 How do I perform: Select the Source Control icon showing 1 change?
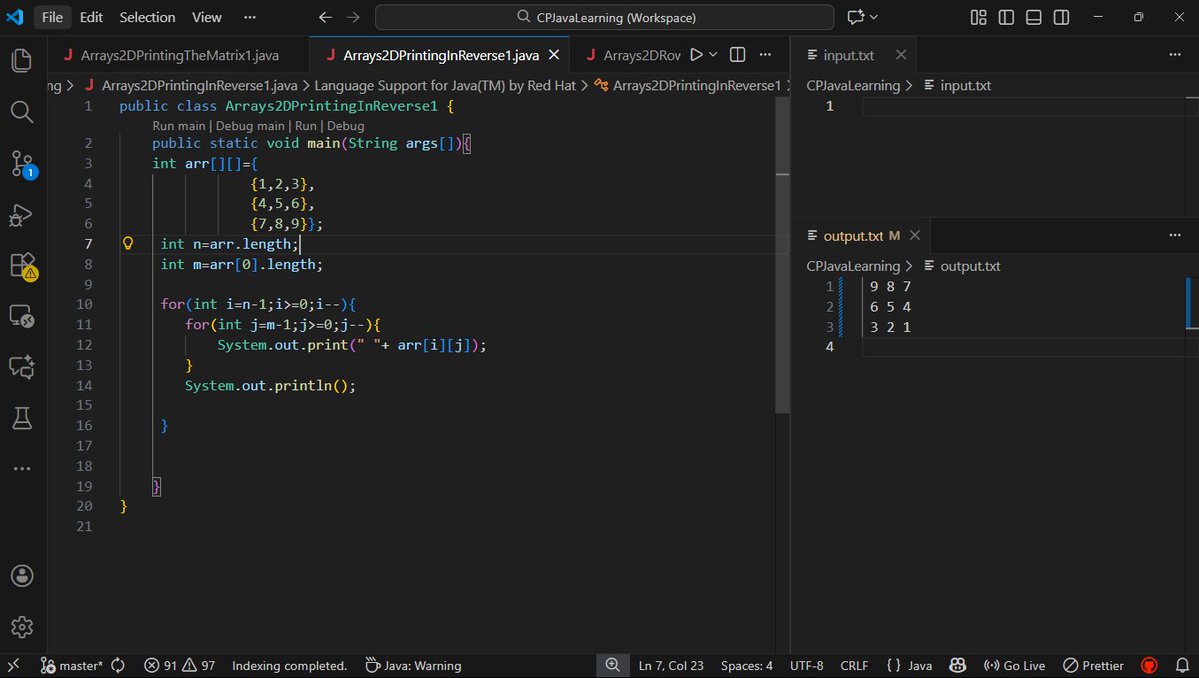point(22,163)
